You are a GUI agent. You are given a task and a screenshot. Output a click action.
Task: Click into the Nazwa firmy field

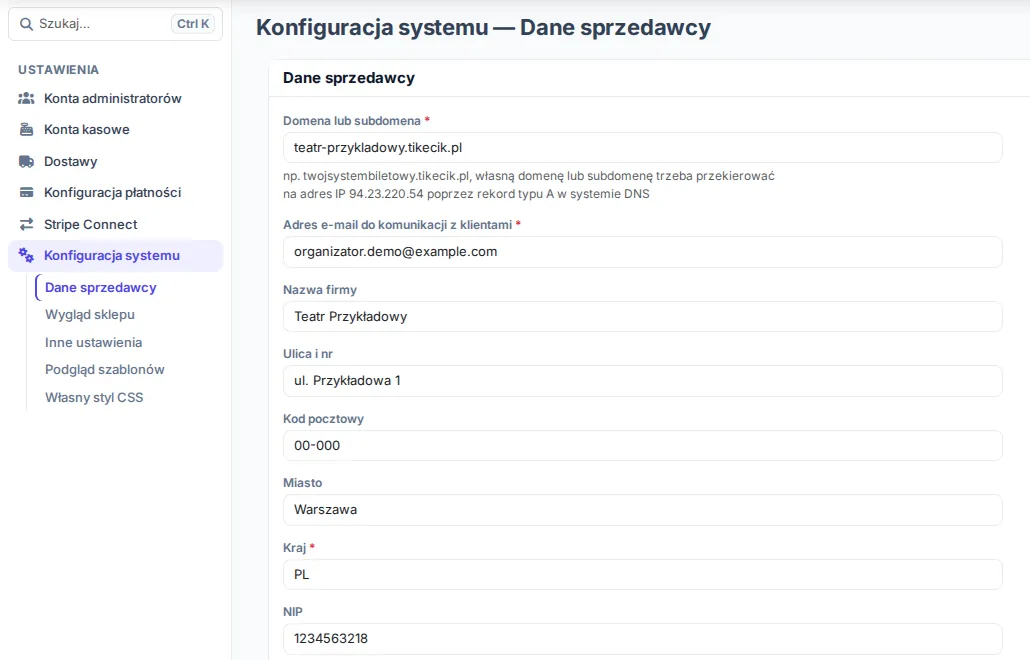[x=642, y=317]
